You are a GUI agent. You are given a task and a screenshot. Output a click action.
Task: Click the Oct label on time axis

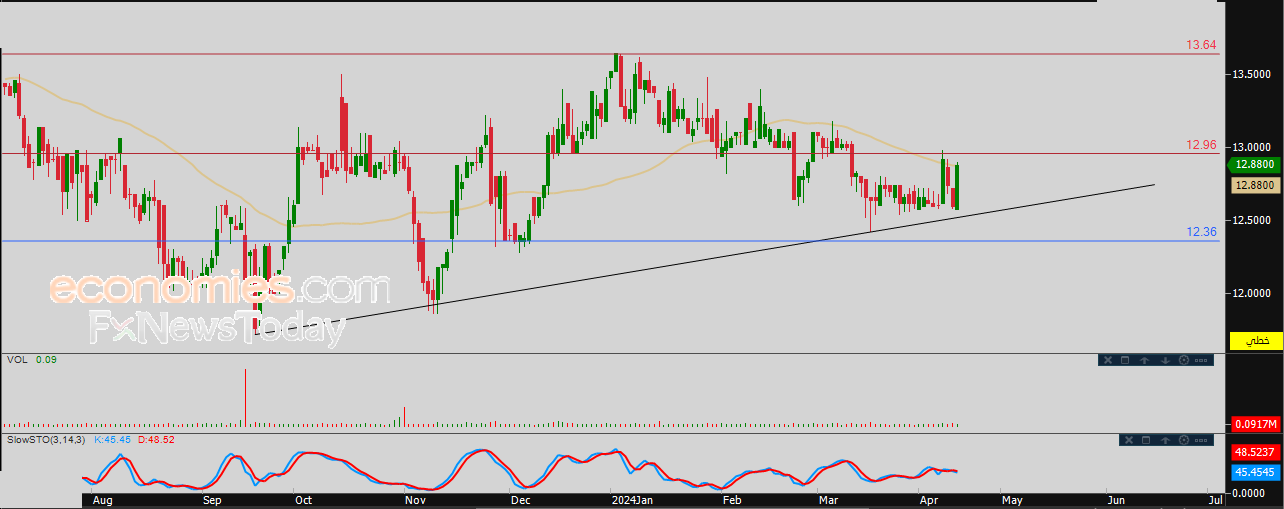304,499
